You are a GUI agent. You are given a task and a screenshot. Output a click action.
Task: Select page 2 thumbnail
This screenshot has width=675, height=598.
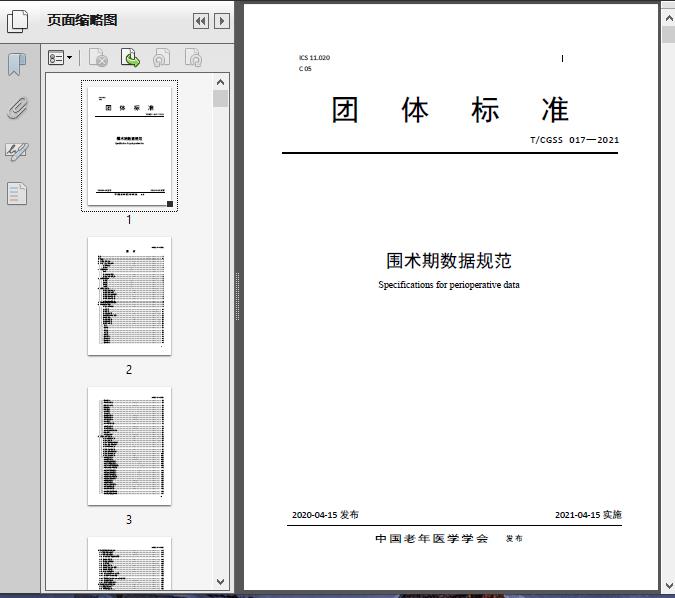129,296
